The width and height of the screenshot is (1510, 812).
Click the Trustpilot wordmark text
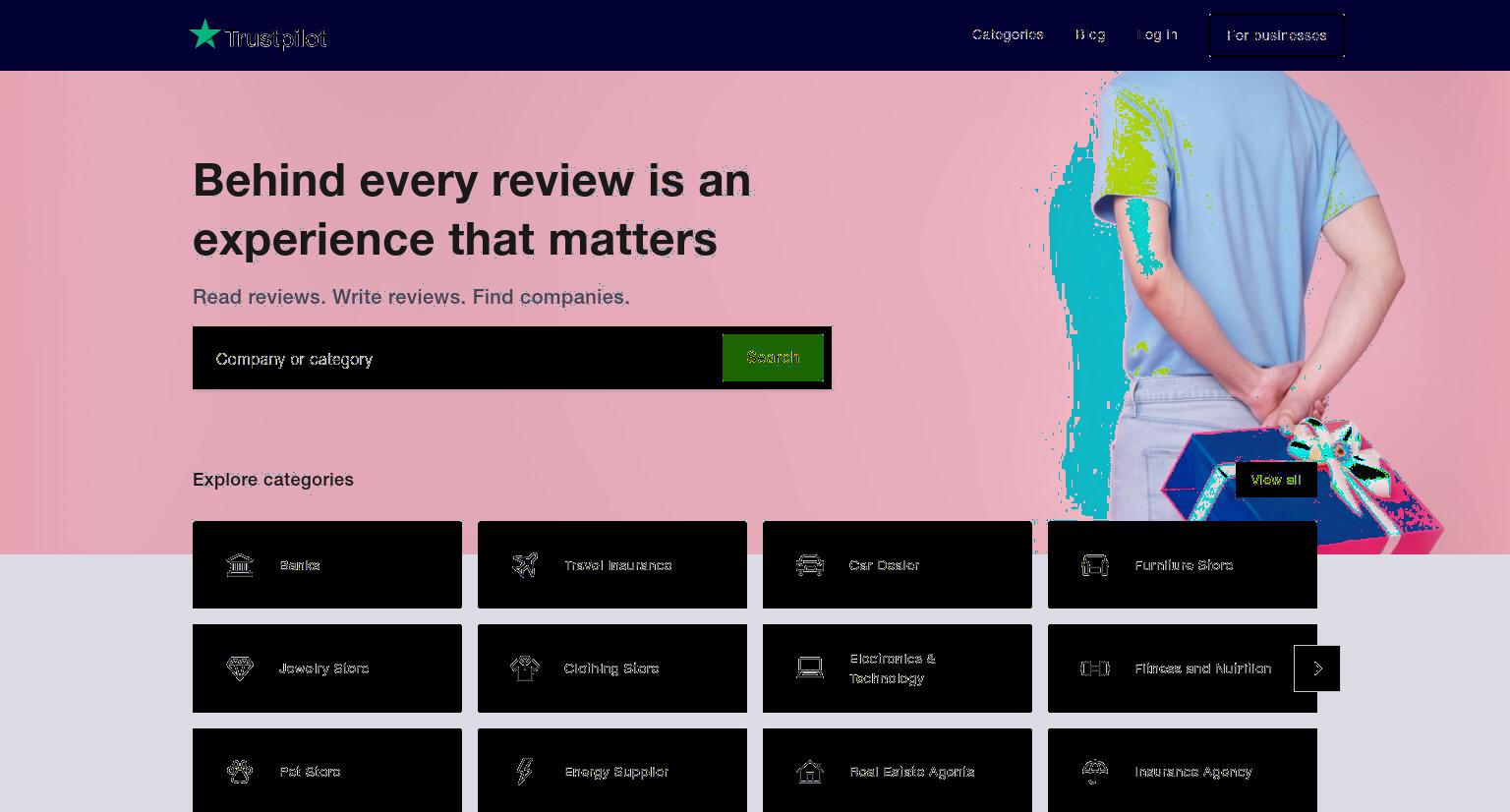(x=275, y=38)
